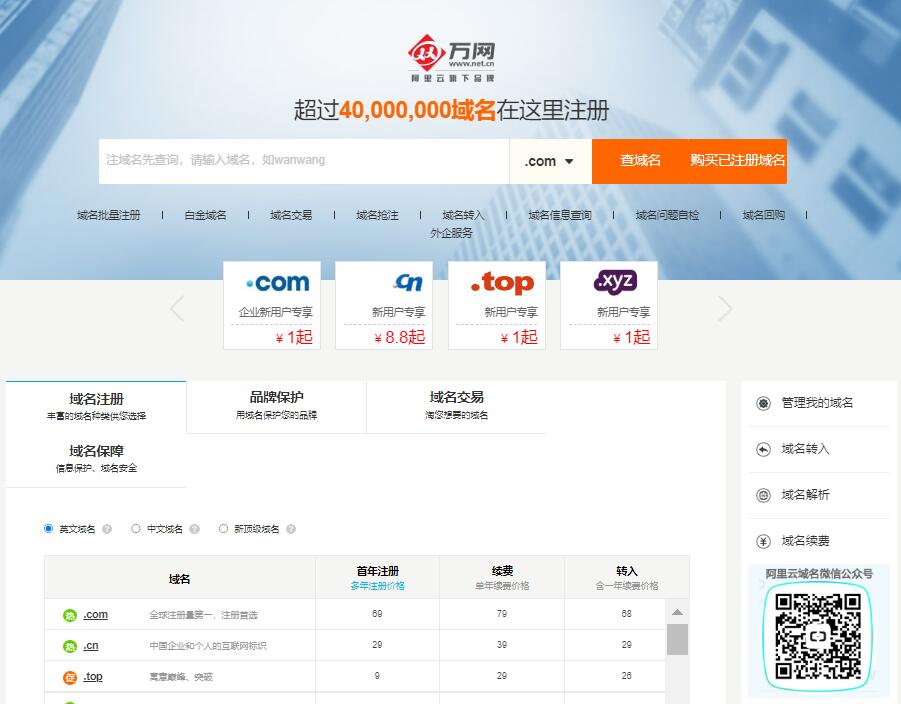Click the help icon next to 中文域名
The width and height of the screenshot is (901, 704).
click(195, 529)
